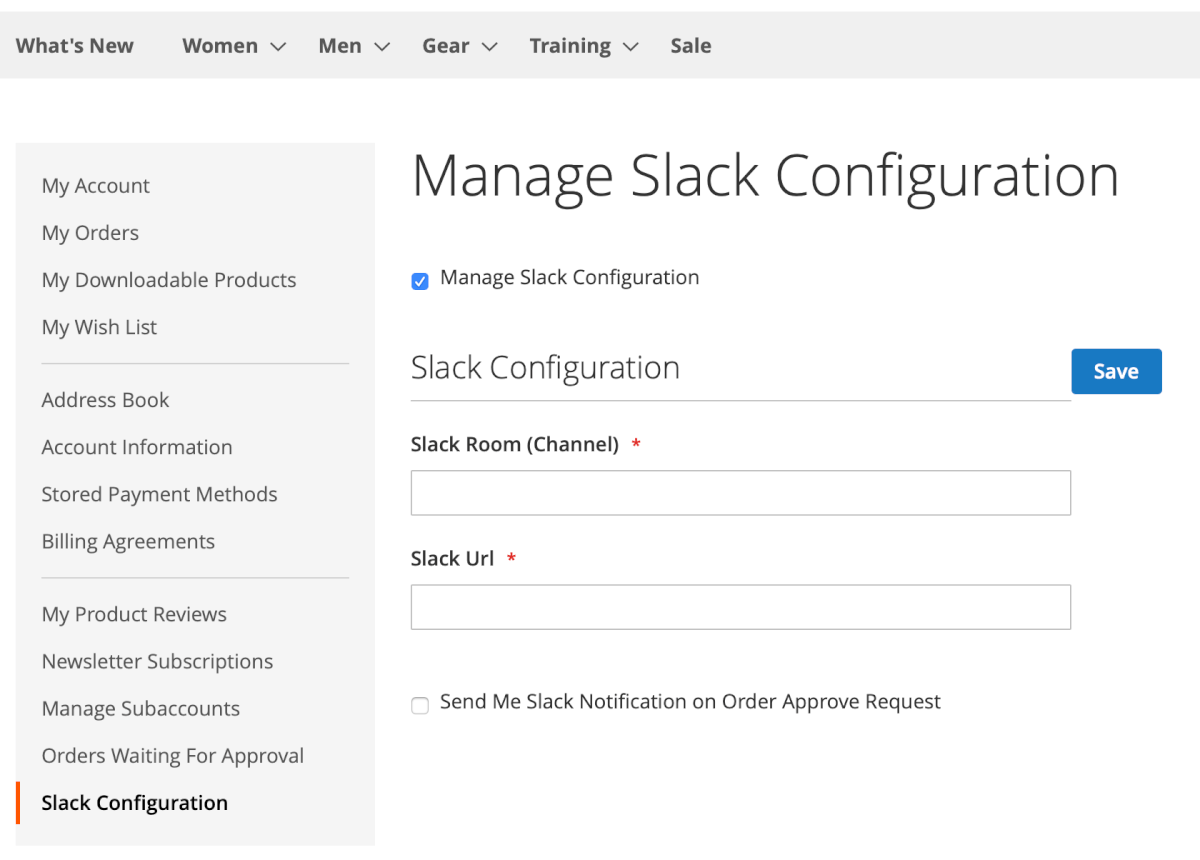This screenshot has width=1200, height=860.
Task: Open Orders Waiting For Approval
Action: coord(173,756)
